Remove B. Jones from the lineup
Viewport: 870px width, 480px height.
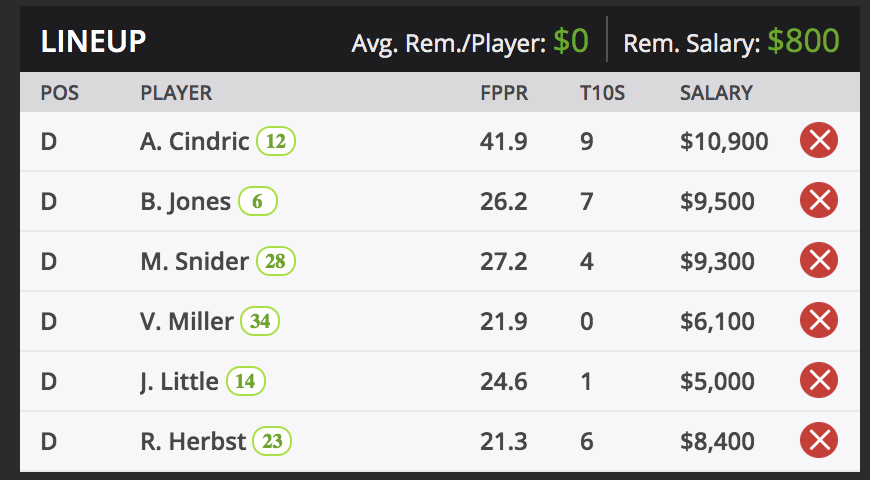[819, 201]
